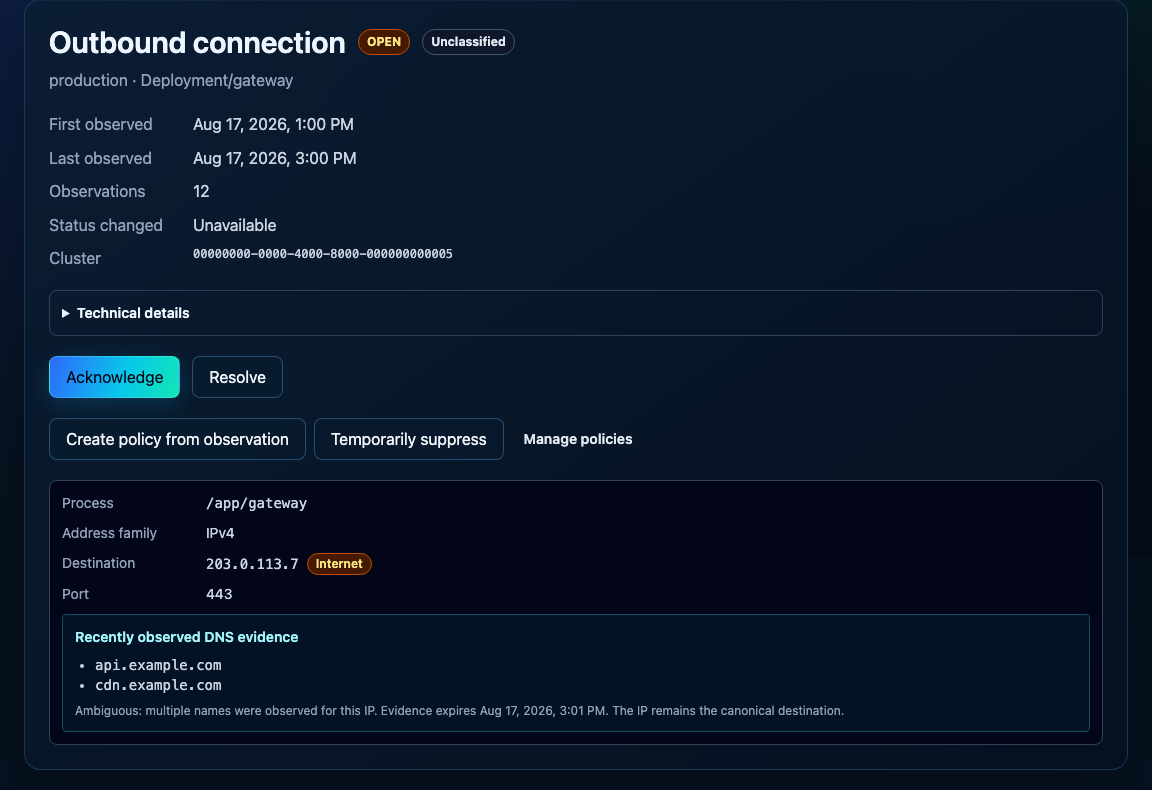This screenshot has height=790, width=1152.
Task: Click the Status changed value Unavailable
Action: point(234,225)
